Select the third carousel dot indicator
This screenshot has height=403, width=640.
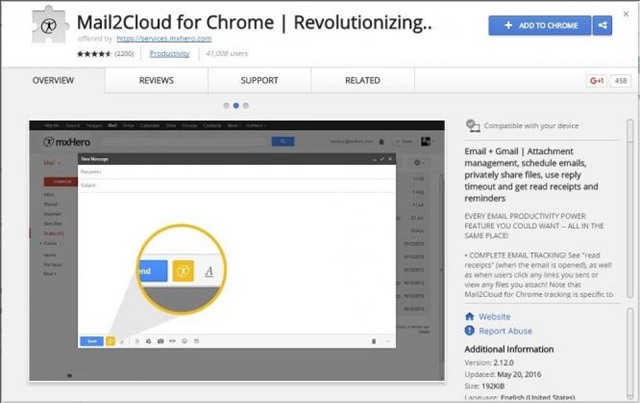(247, 104)
